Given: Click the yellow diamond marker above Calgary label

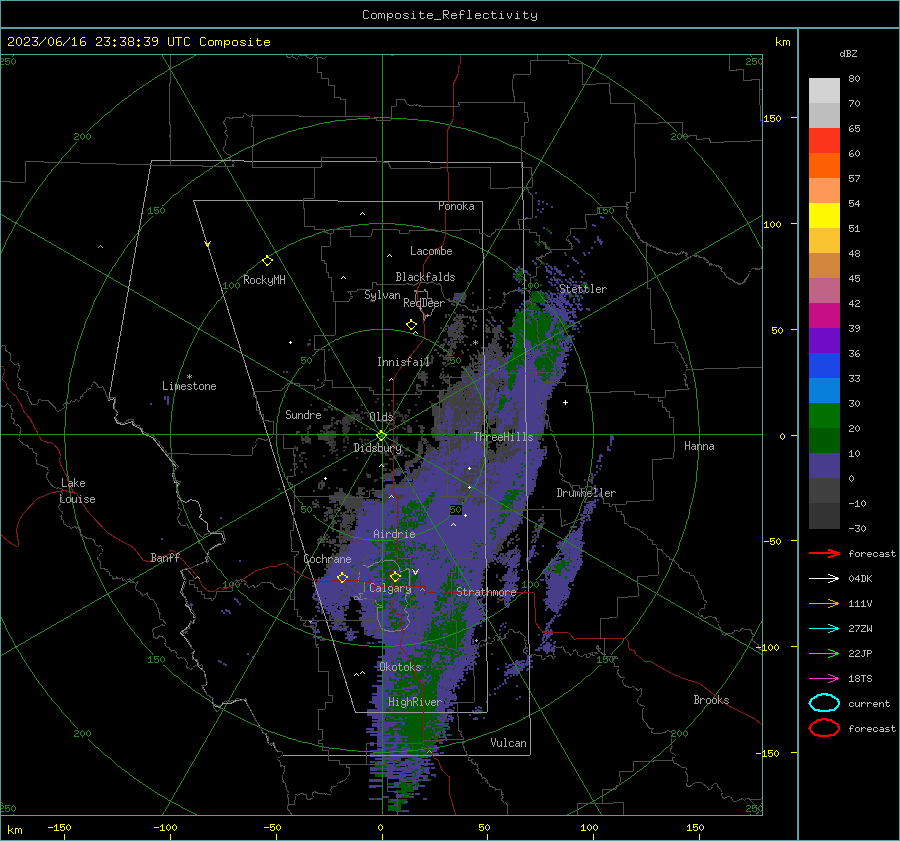Looking at the screenshot, I should pos(395,576).
